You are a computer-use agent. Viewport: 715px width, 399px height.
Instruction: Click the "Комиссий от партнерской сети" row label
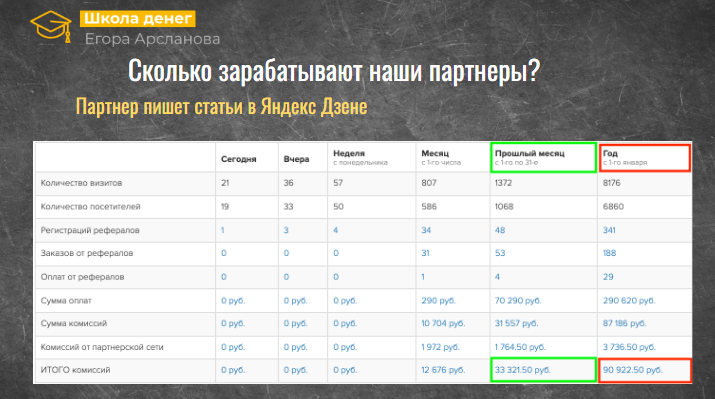(x=102, y=347)
